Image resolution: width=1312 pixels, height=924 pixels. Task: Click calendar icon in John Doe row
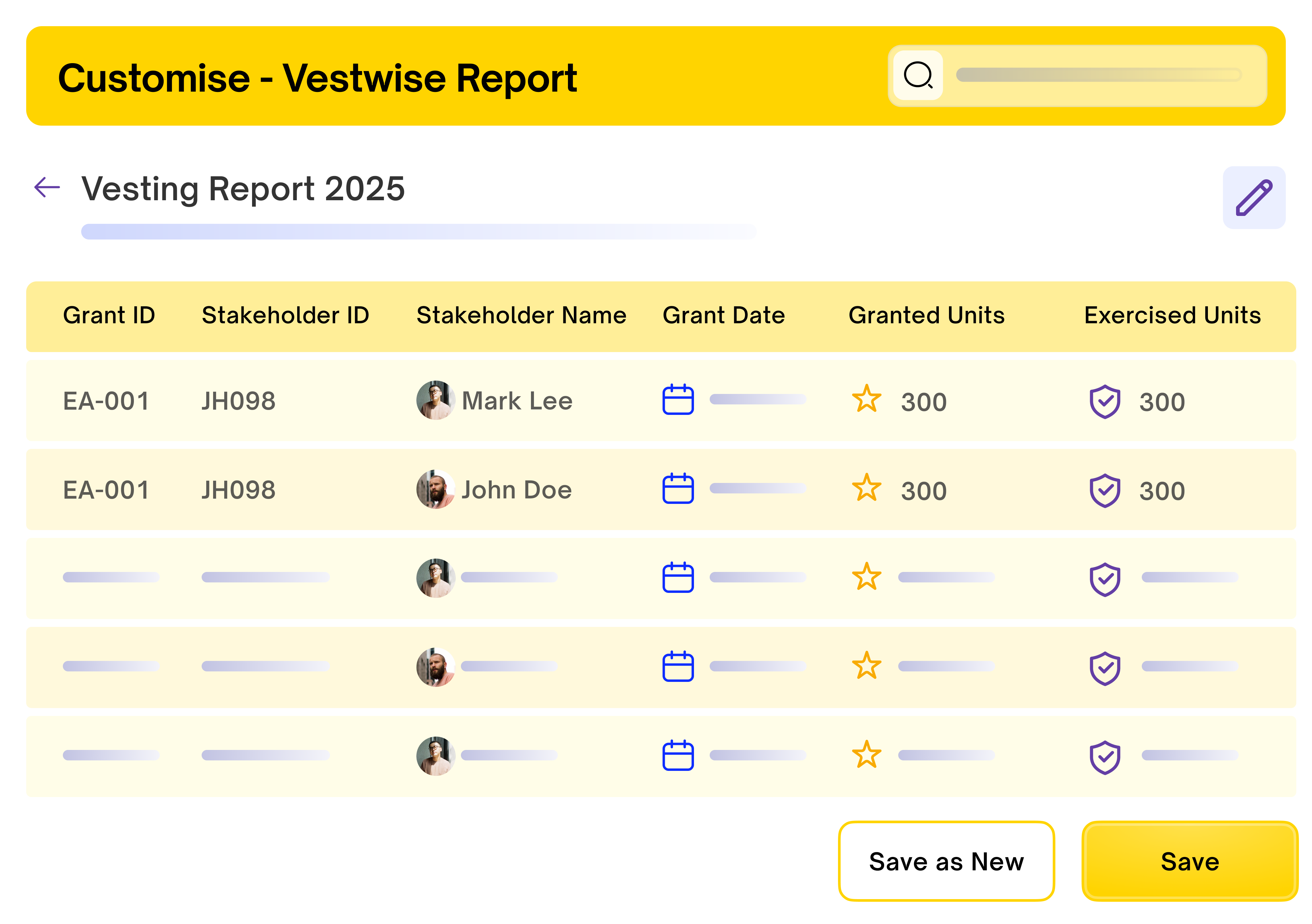(678, 488)
